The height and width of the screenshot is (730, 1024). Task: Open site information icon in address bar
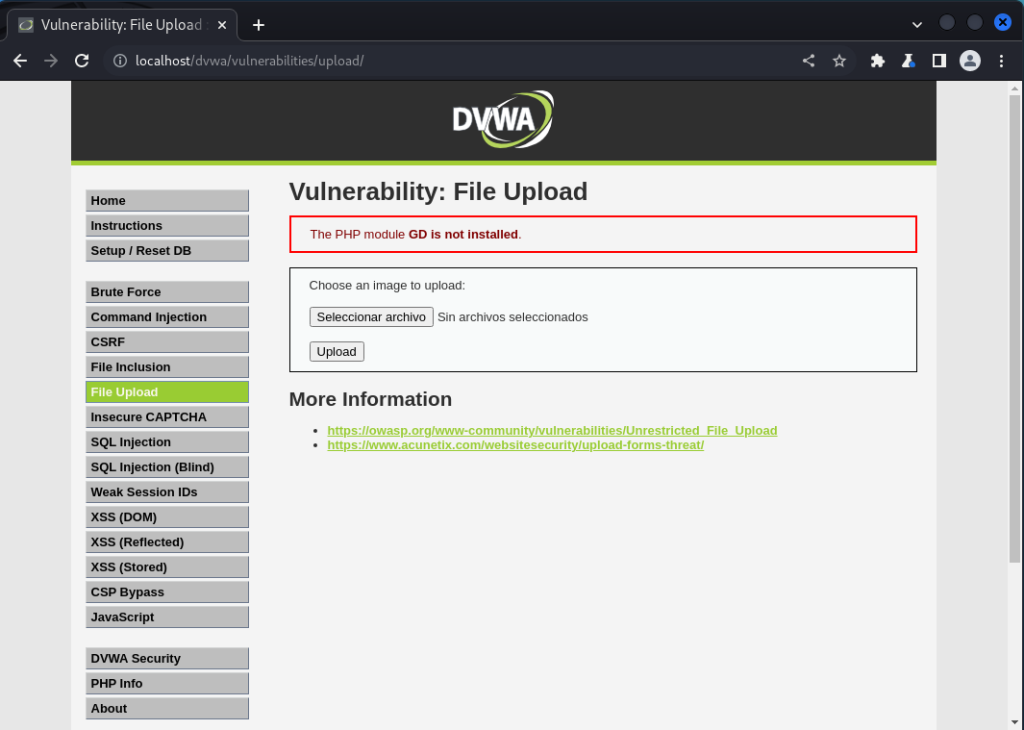(x=120, y=61)
